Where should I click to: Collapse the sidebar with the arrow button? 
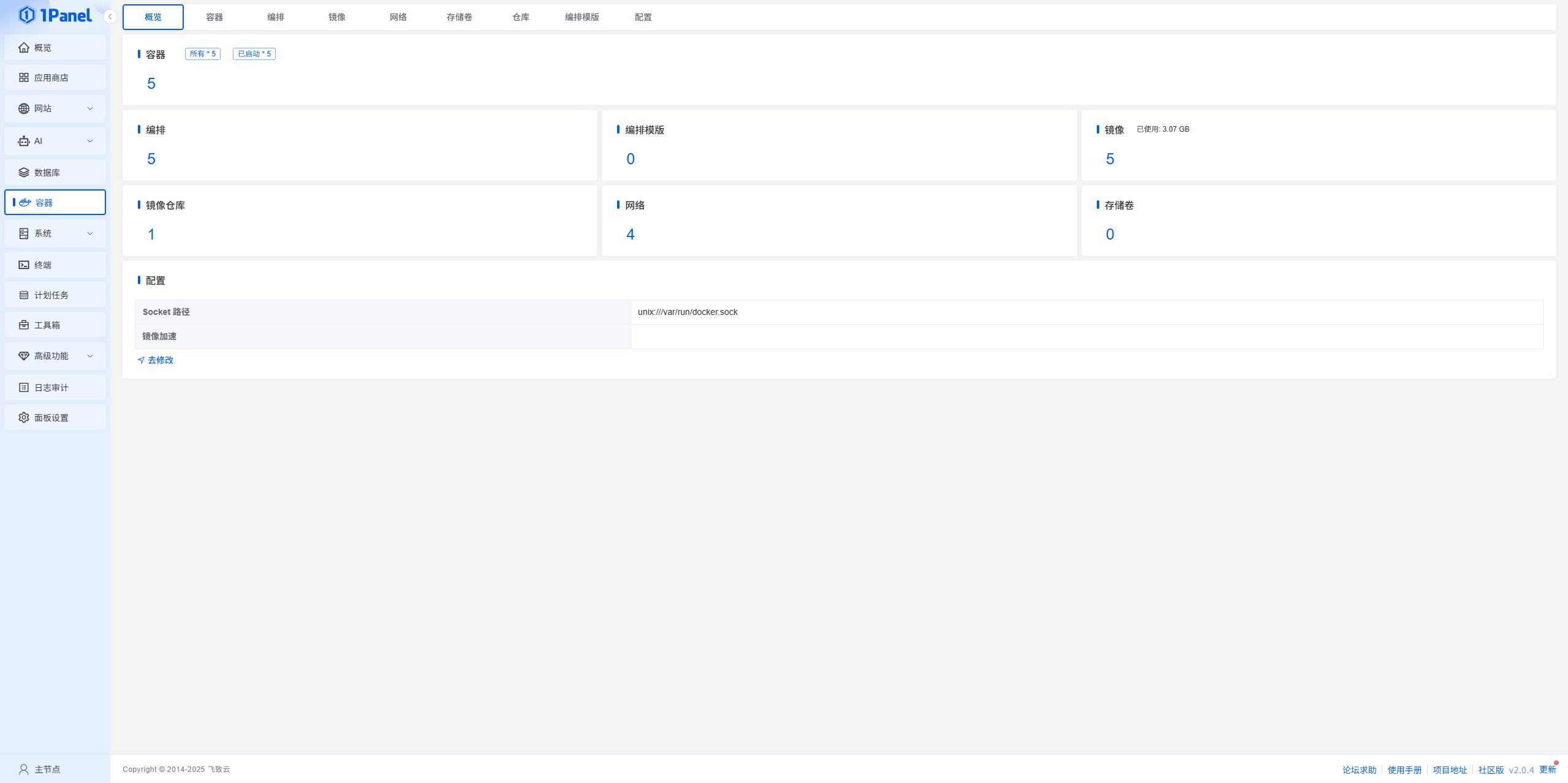pyautogui.click(x=110, y=17)
